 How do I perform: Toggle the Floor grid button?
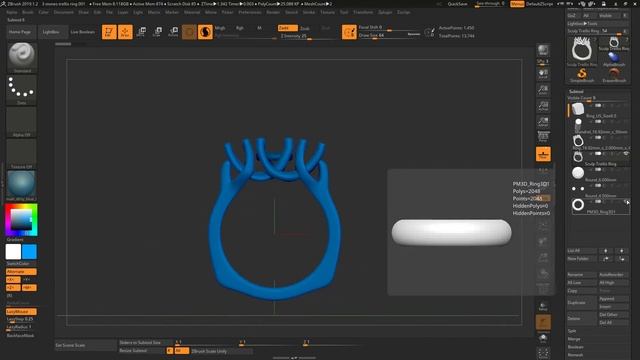tap(543, 154)
